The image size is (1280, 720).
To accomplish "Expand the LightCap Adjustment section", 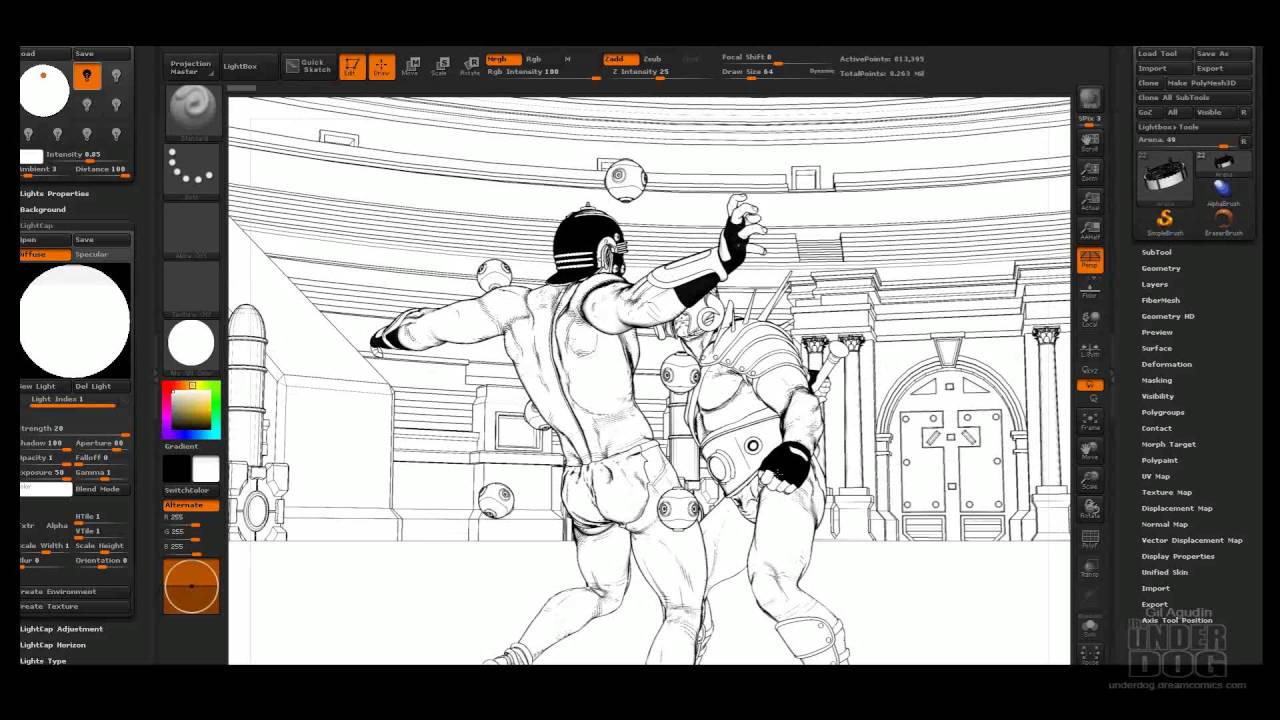I will click(x=61, y=629).
